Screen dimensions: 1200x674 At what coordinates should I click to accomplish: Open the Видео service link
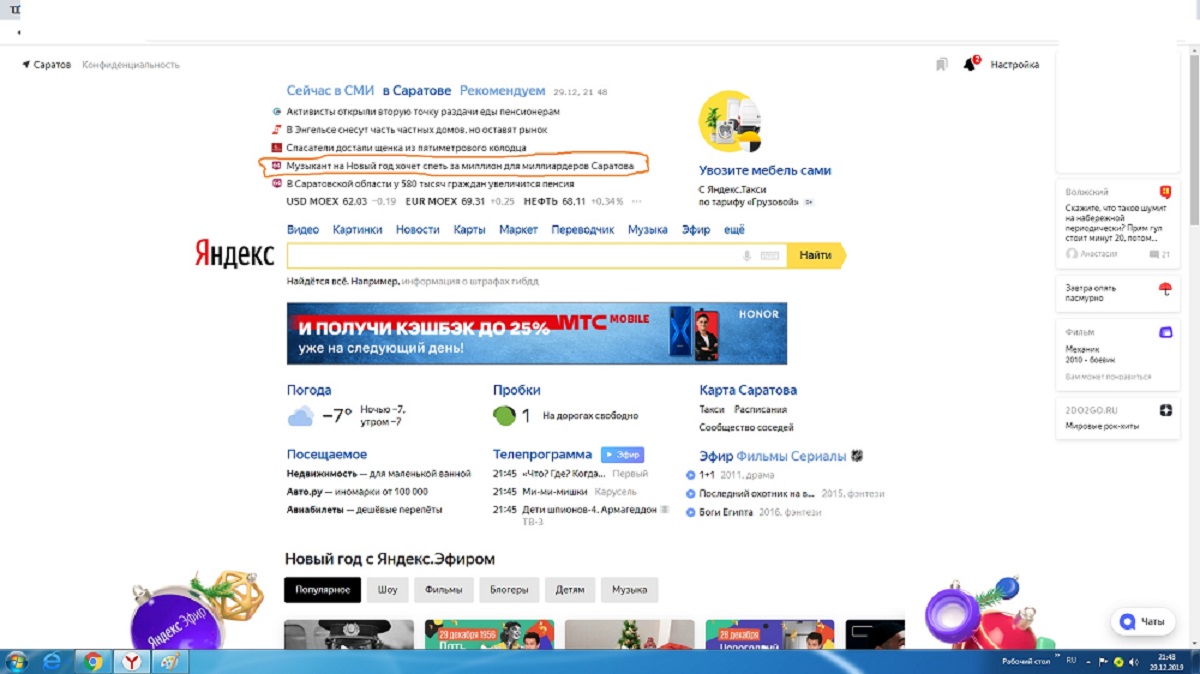point(303,230)
